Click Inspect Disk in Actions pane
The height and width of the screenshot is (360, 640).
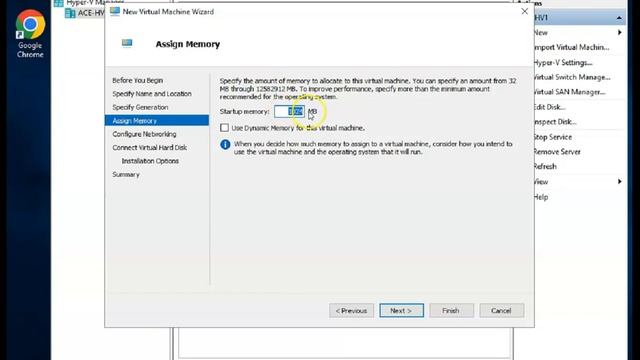555,122
